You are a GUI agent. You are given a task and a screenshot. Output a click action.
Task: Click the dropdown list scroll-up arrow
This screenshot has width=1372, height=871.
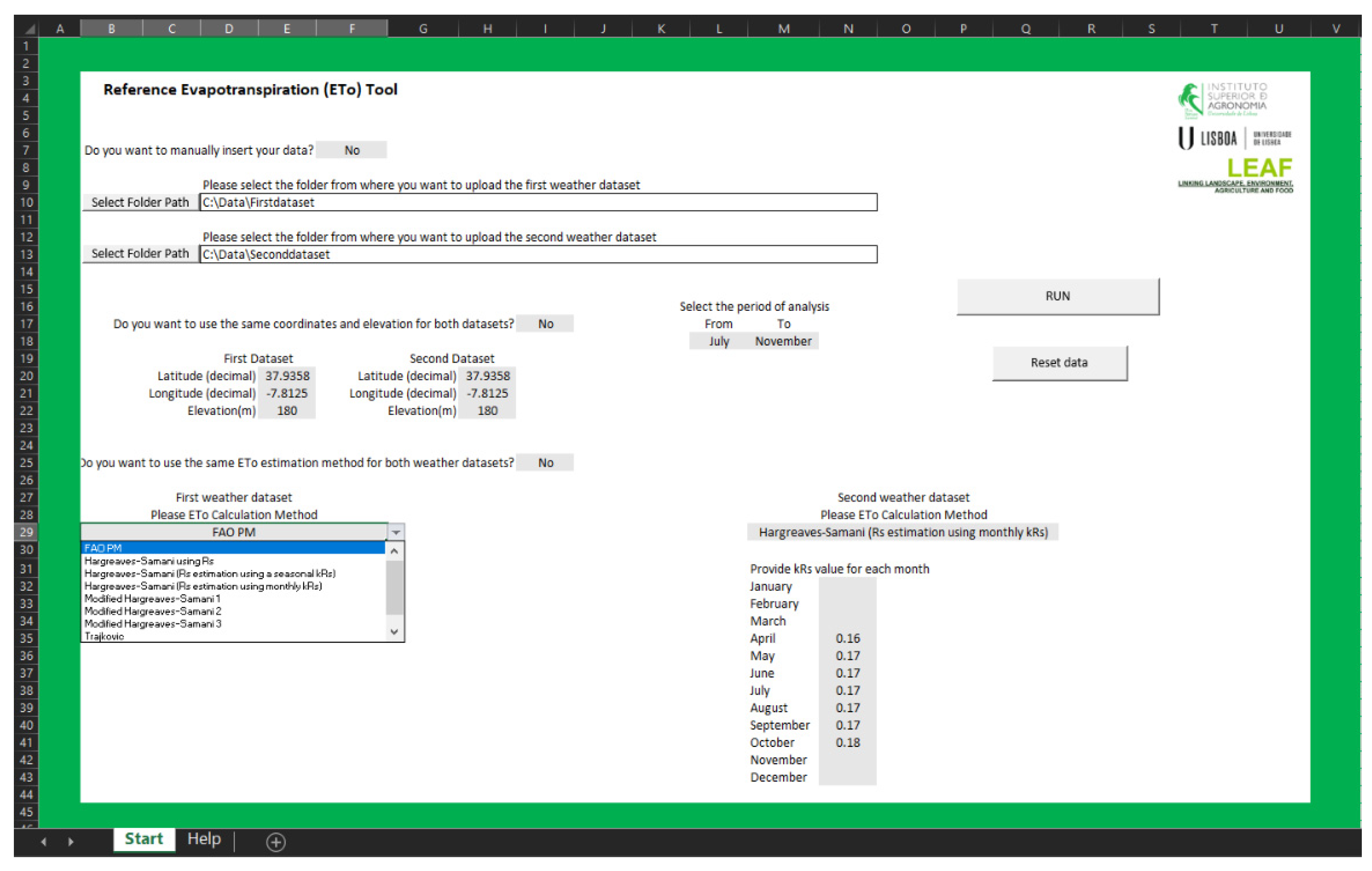[394, 551]
